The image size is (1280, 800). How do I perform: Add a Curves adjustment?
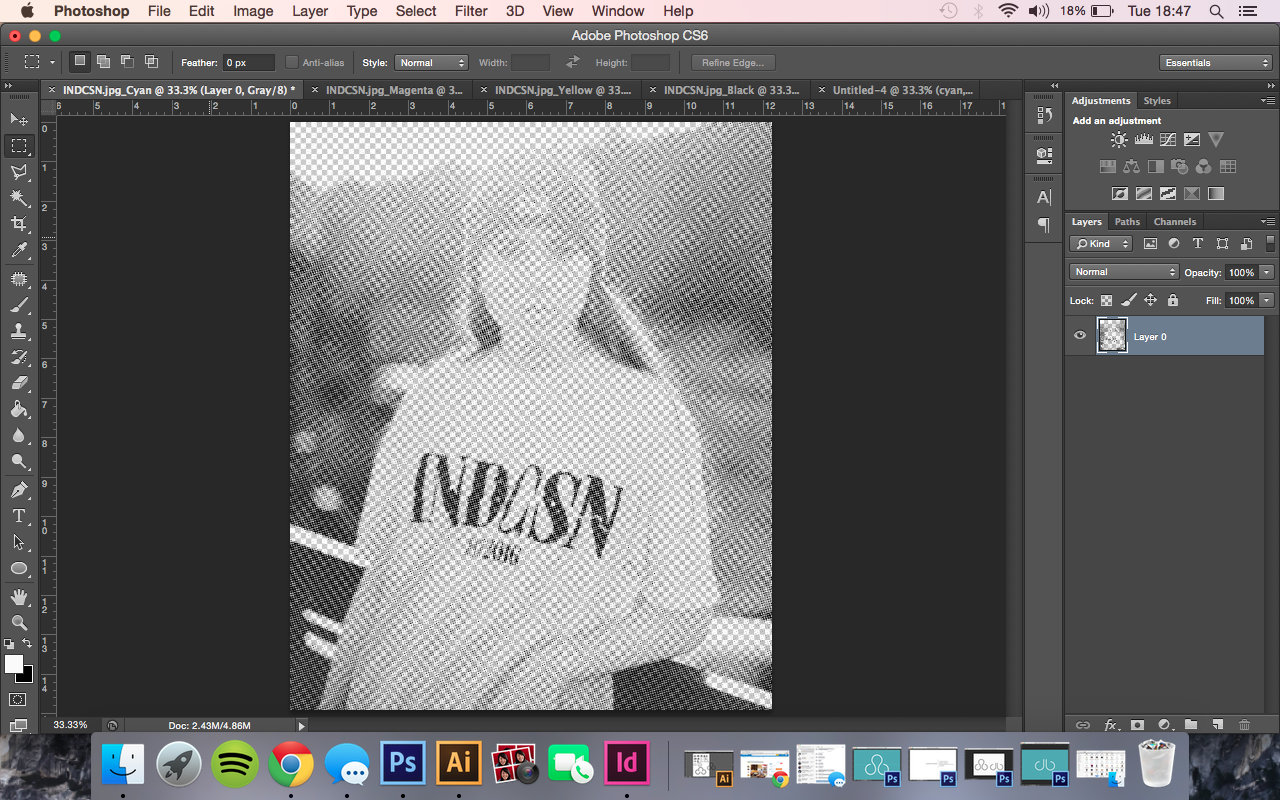pos(1168,140)
